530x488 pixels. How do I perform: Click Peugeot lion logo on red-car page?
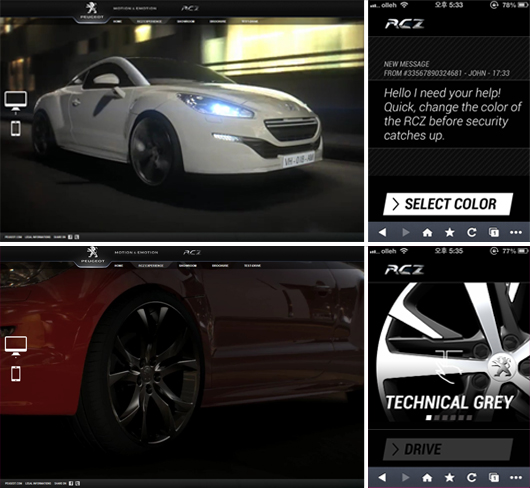92,255
